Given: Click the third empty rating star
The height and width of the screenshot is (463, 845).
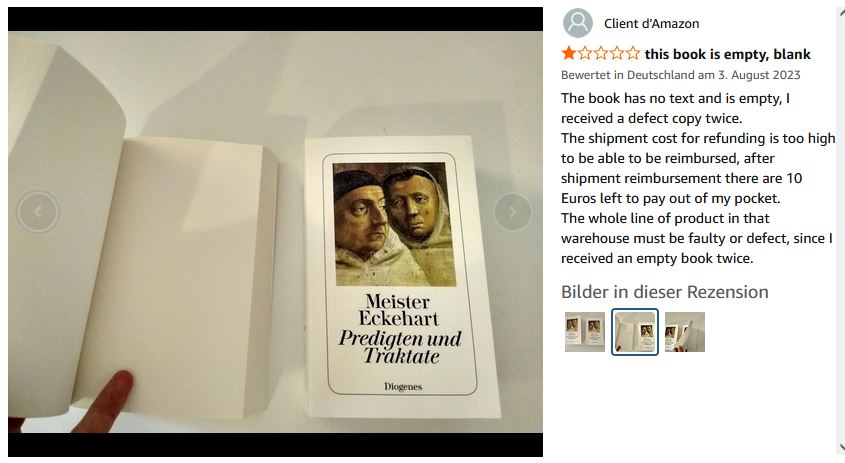Looking at the screenshot, I should [600, 54].
